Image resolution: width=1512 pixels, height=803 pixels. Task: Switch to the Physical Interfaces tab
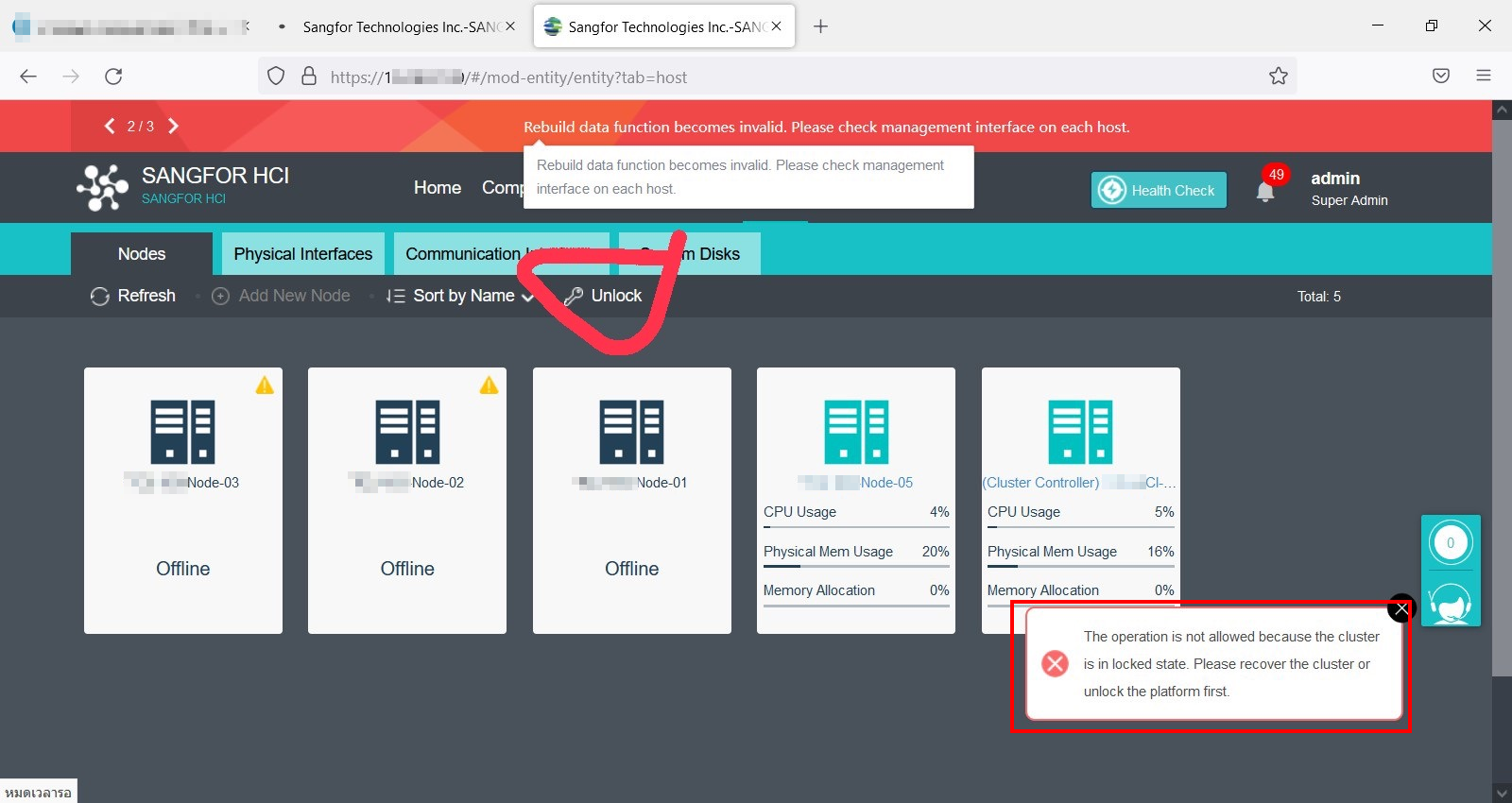(x=303, y=254)
